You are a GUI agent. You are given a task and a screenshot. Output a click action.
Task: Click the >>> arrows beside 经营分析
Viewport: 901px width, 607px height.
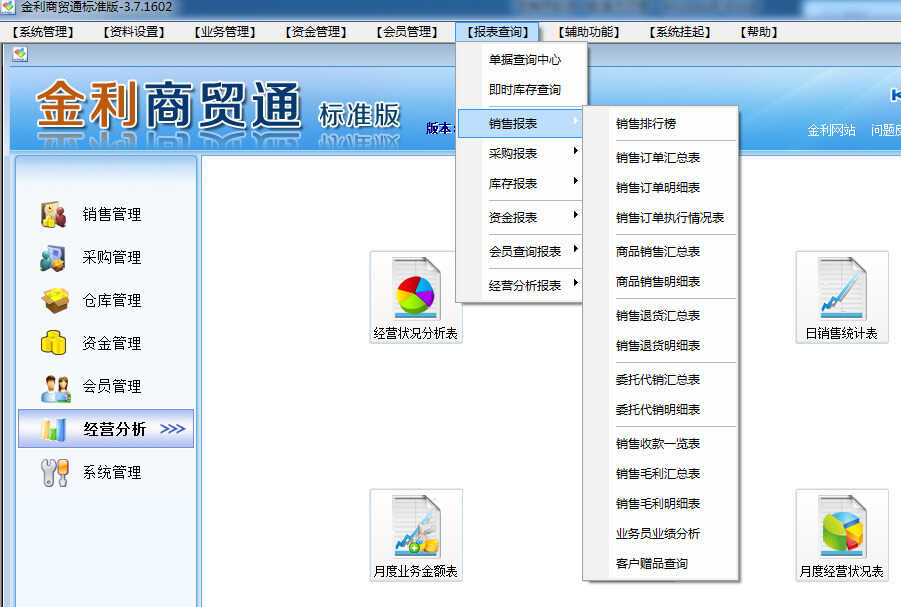click(x=172, y=429)
